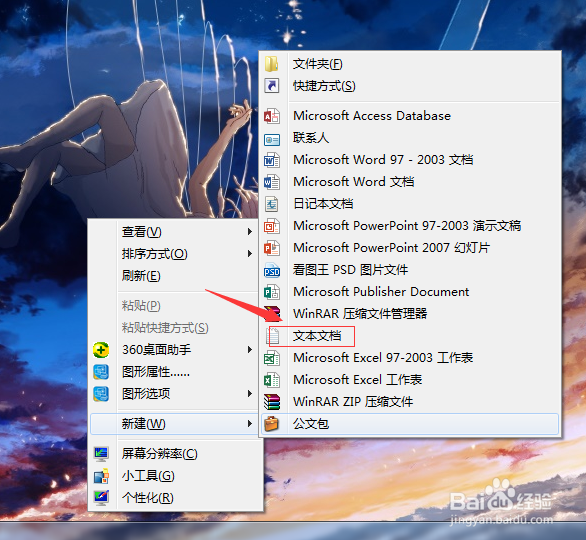Screen dimensions: 586x540
Task: Click the Access database icon
Action: tap(272, 116)
